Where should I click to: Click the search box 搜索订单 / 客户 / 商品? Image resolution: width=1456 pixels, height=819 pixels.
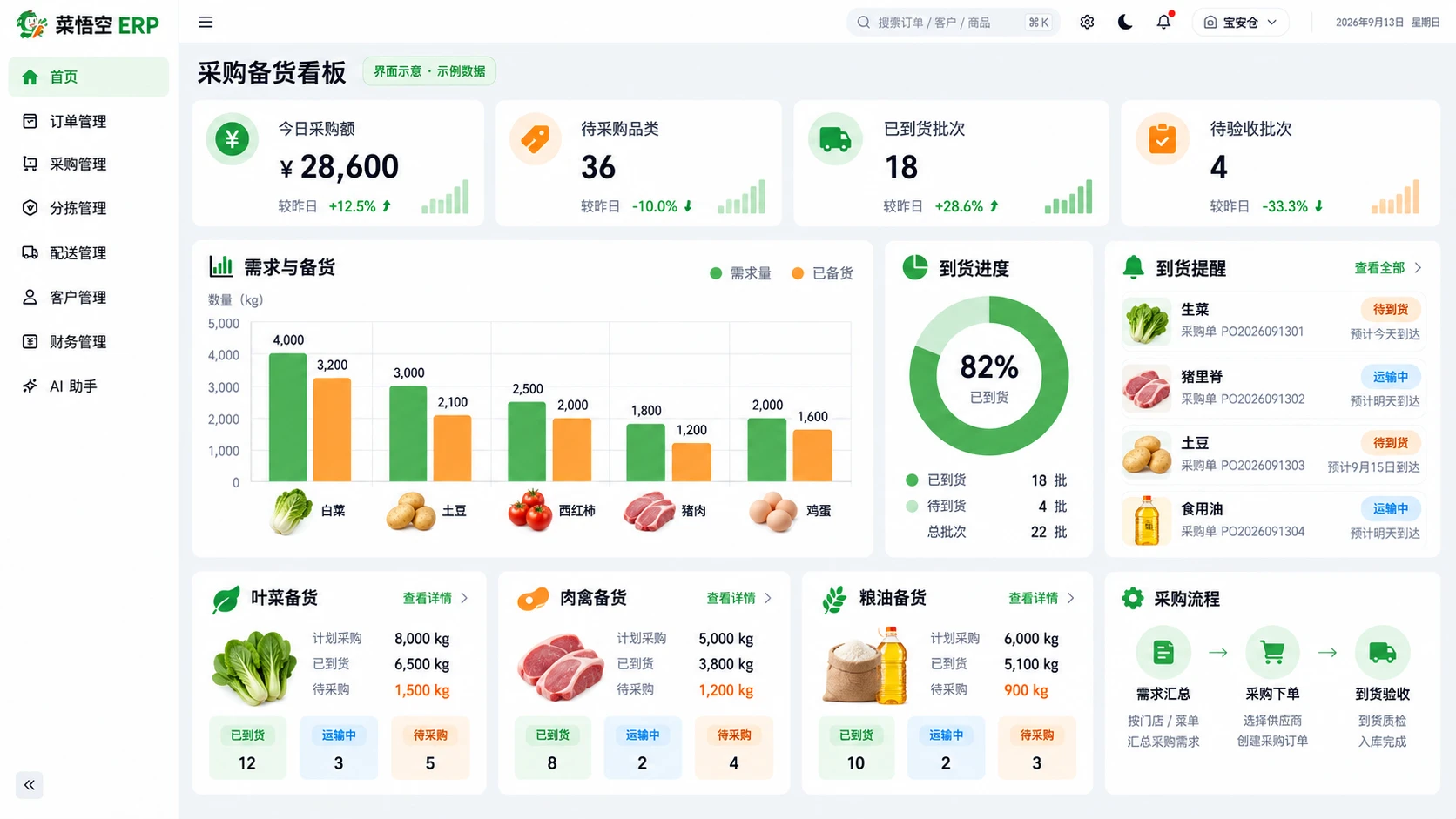coord(953,23)
